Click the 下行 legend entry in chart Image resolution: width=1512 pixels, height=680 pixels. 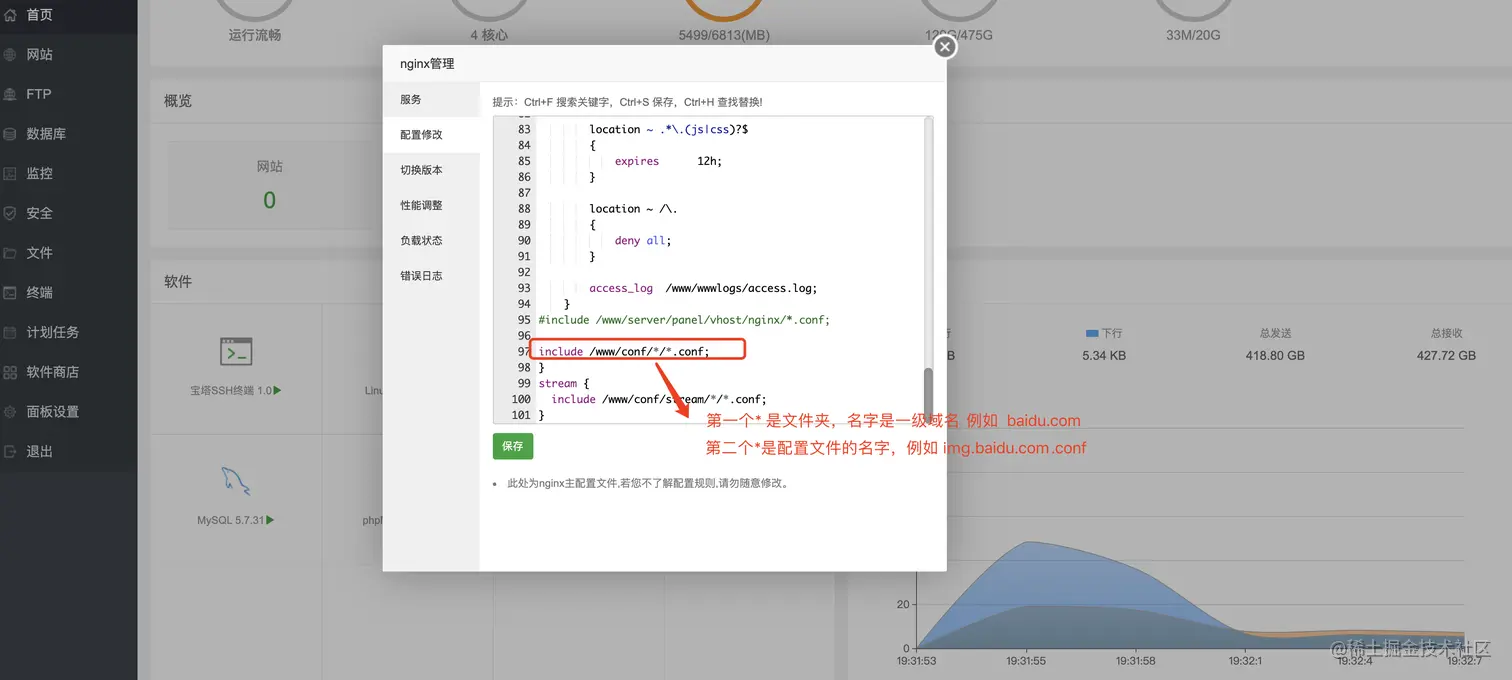[1104, 333]
